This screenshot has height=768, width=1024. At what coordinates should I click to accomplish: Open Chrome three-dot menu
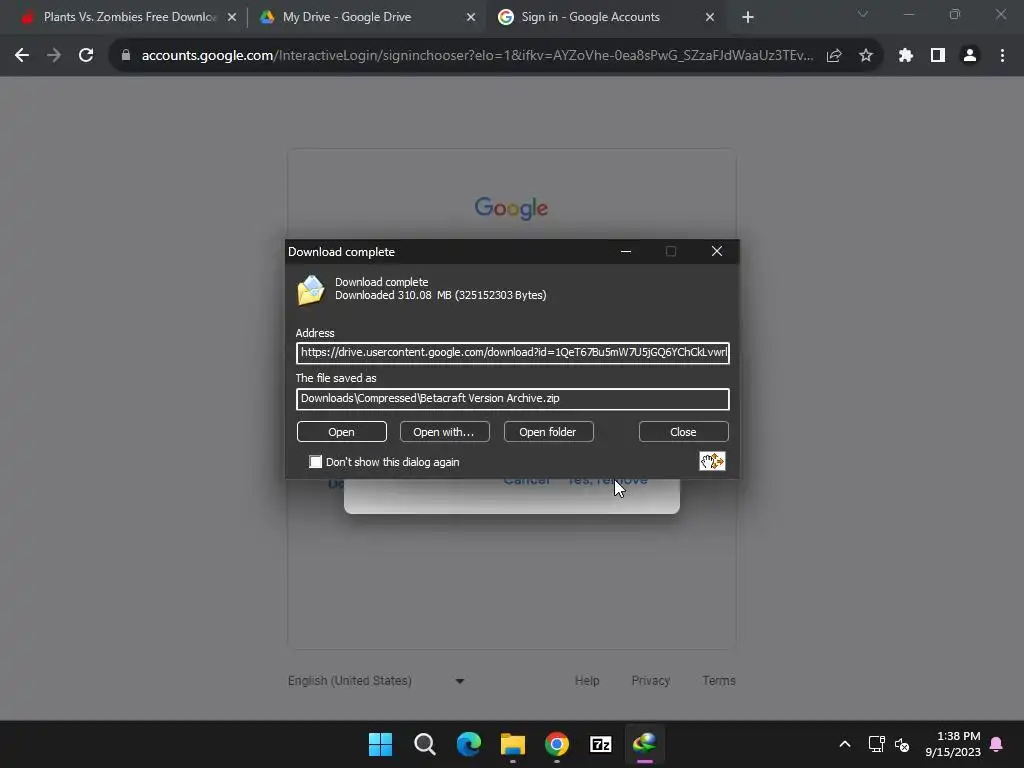click(x=1002, y=56)
